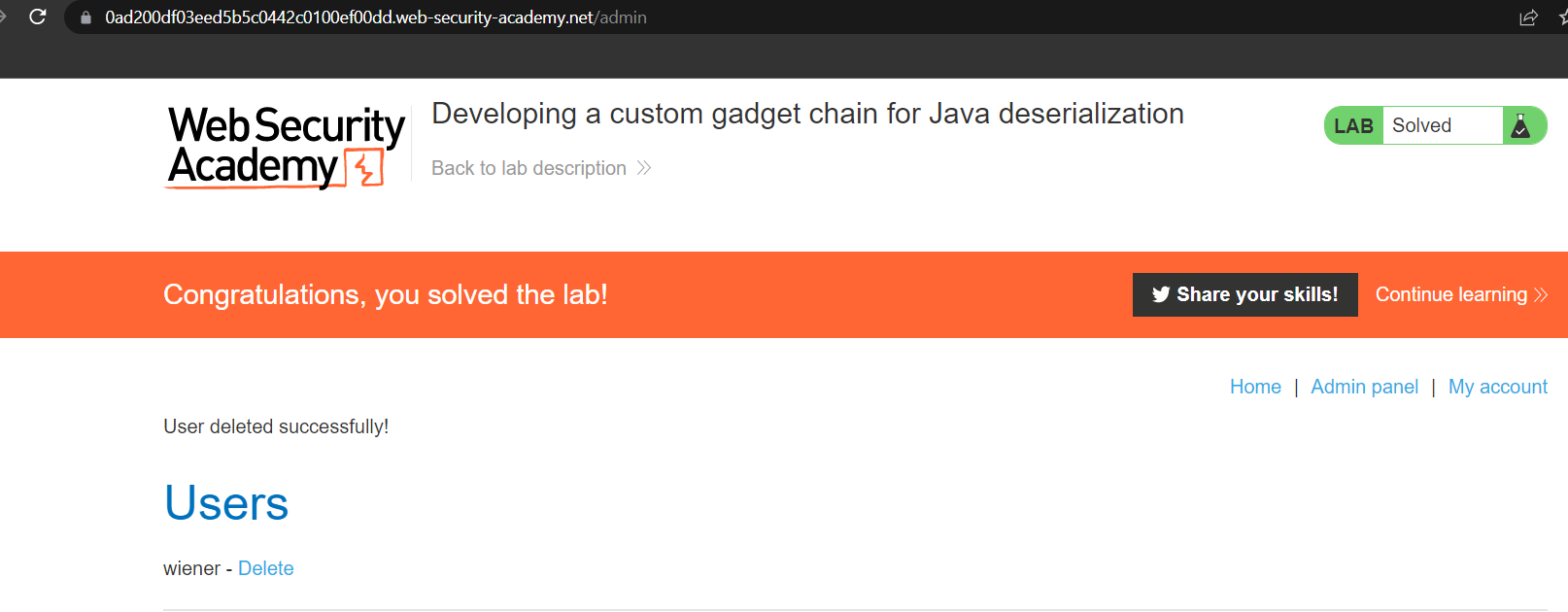
Task: Delete the user wiener
Action: (x=265, y=567)
